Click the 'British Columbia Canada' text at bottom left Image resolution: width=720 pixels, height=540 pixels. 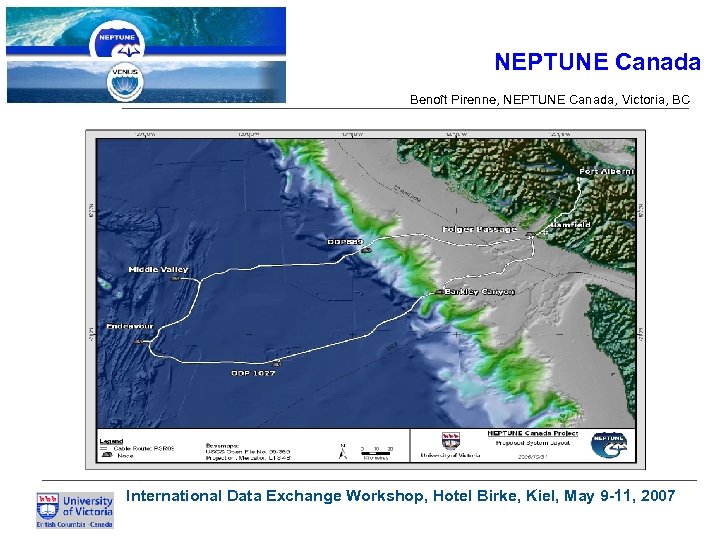(x=75, y=524)
